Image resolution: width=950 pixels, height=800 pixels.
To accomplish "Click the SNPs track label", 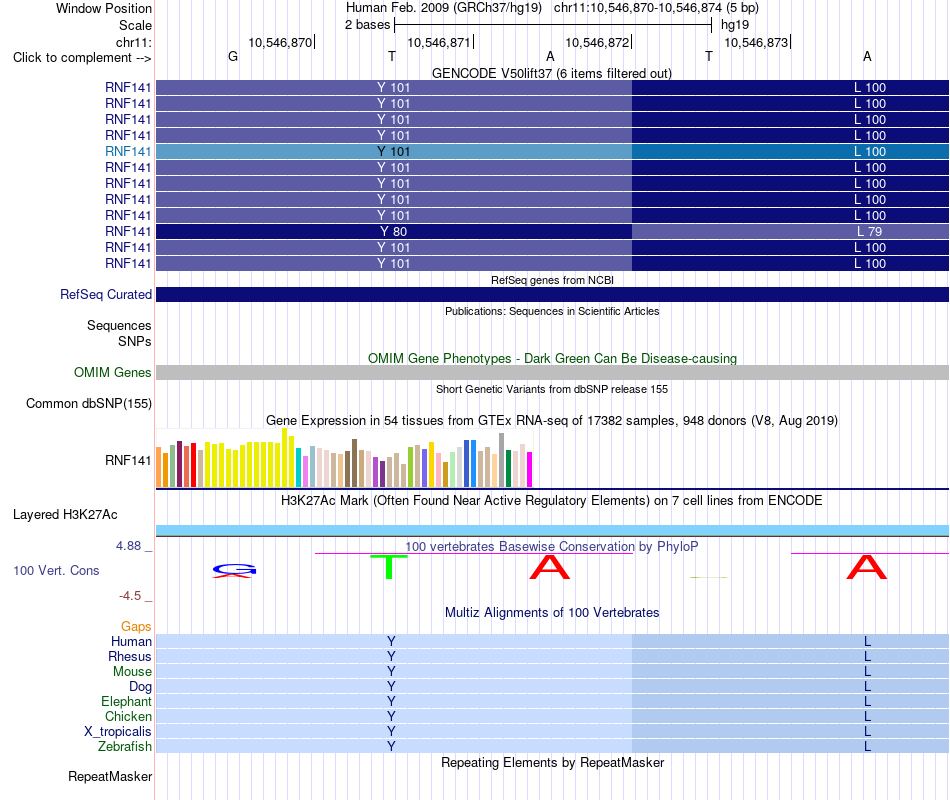I will [x=135, y=341].
